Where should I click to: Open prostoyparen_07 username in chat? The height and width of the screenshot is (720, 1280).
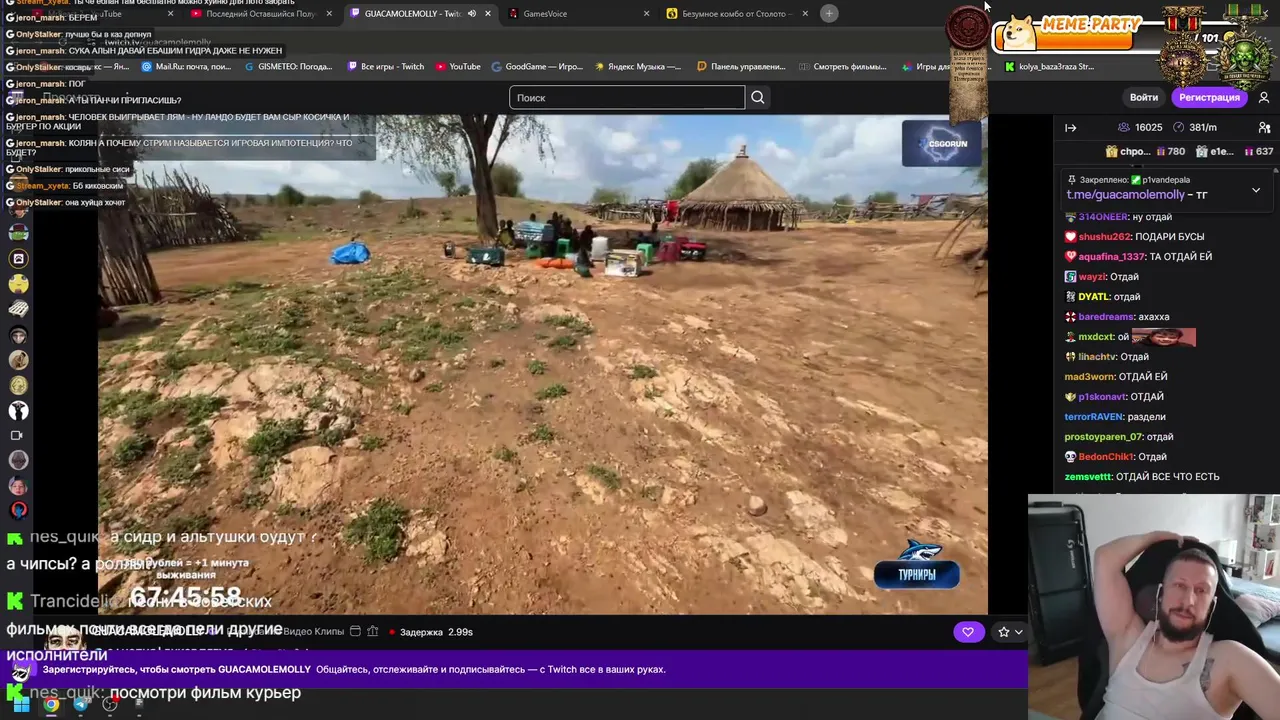[1103, 437]
